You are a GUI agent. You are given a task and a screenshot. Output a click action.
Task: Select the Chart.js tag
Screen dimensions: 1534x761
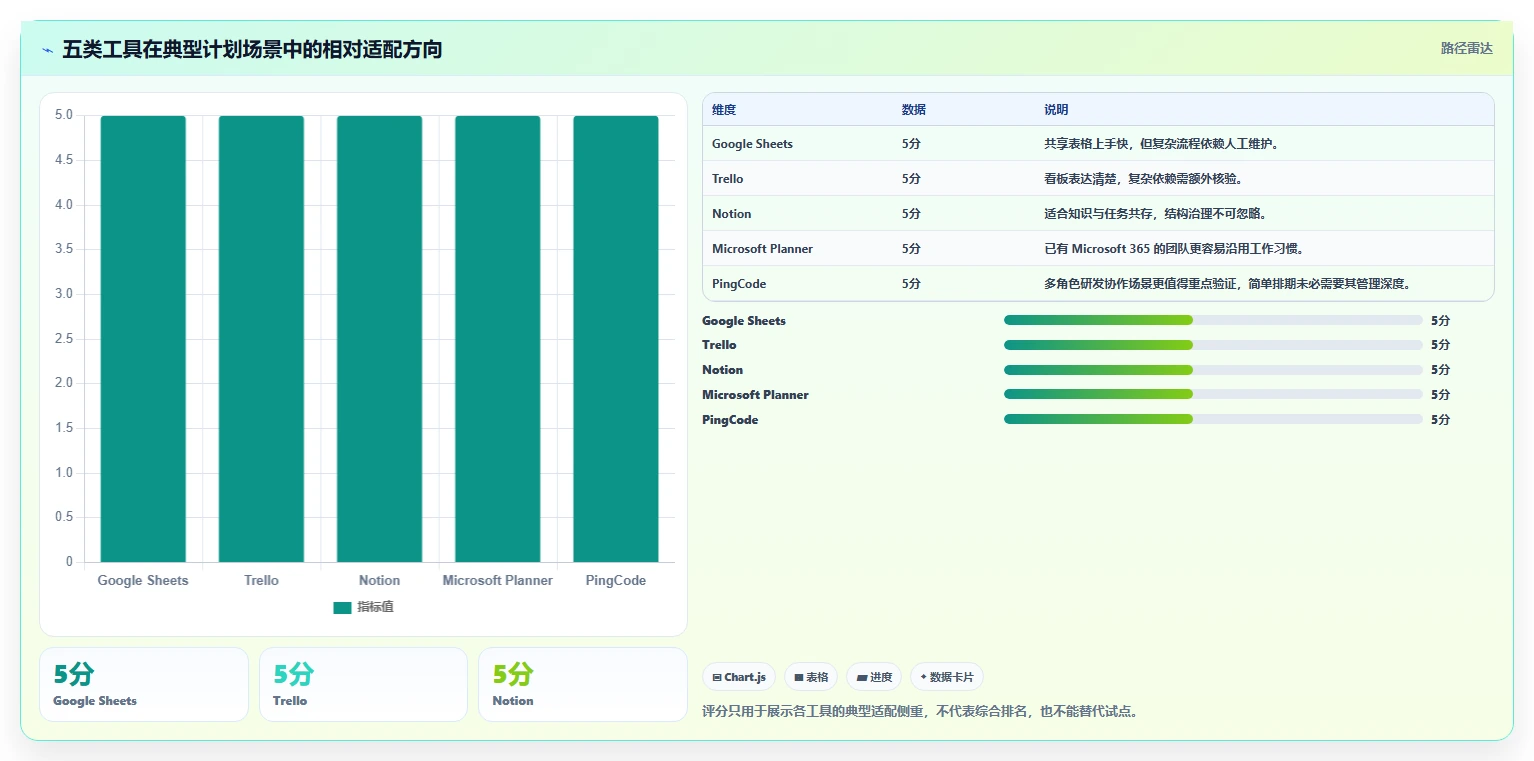tap(739, 677)
